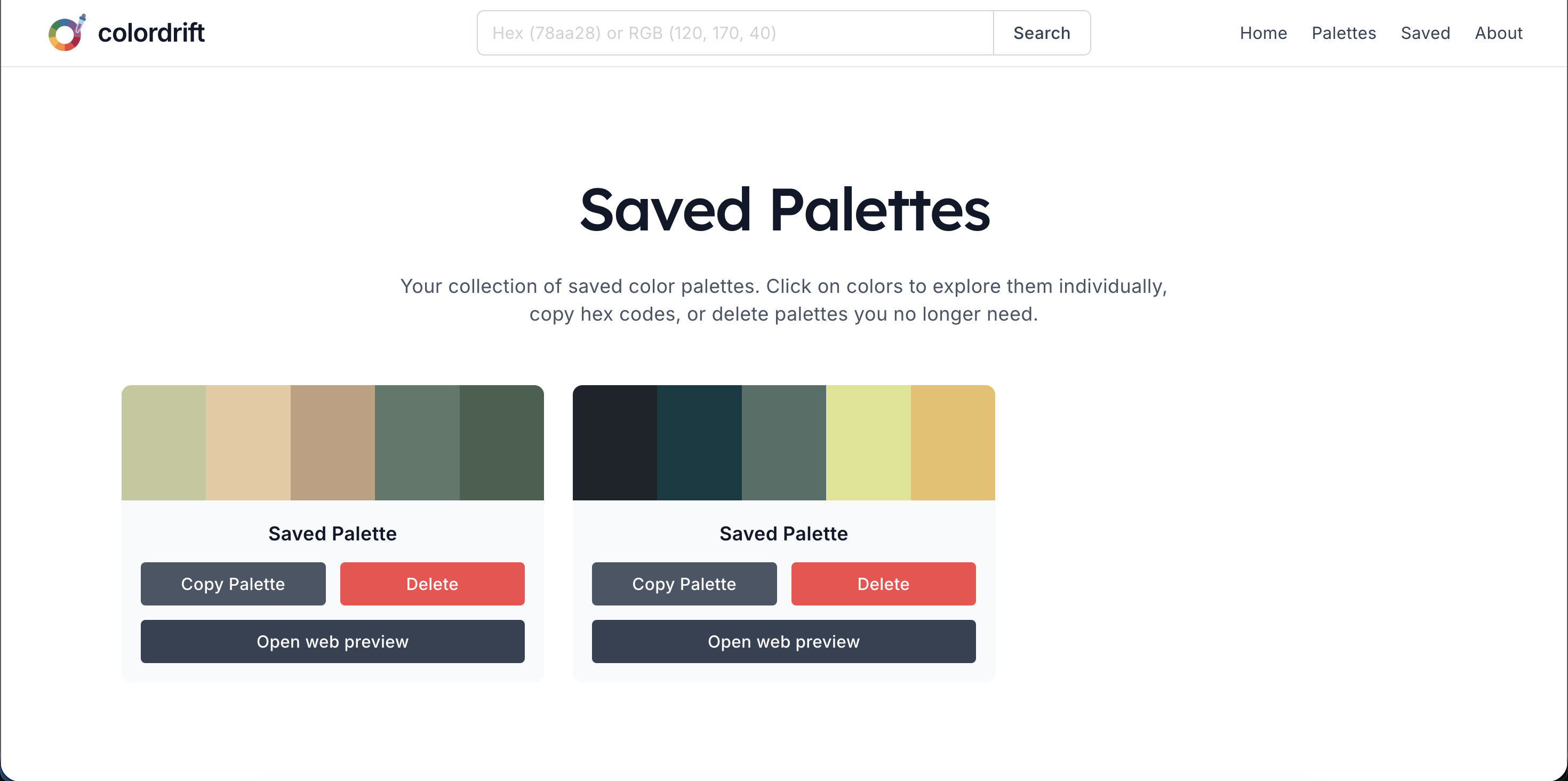Screen dimensions: 1568x781
Task: Choose the dark teal swatch in second palette
Action: click(x=699, y=443)
